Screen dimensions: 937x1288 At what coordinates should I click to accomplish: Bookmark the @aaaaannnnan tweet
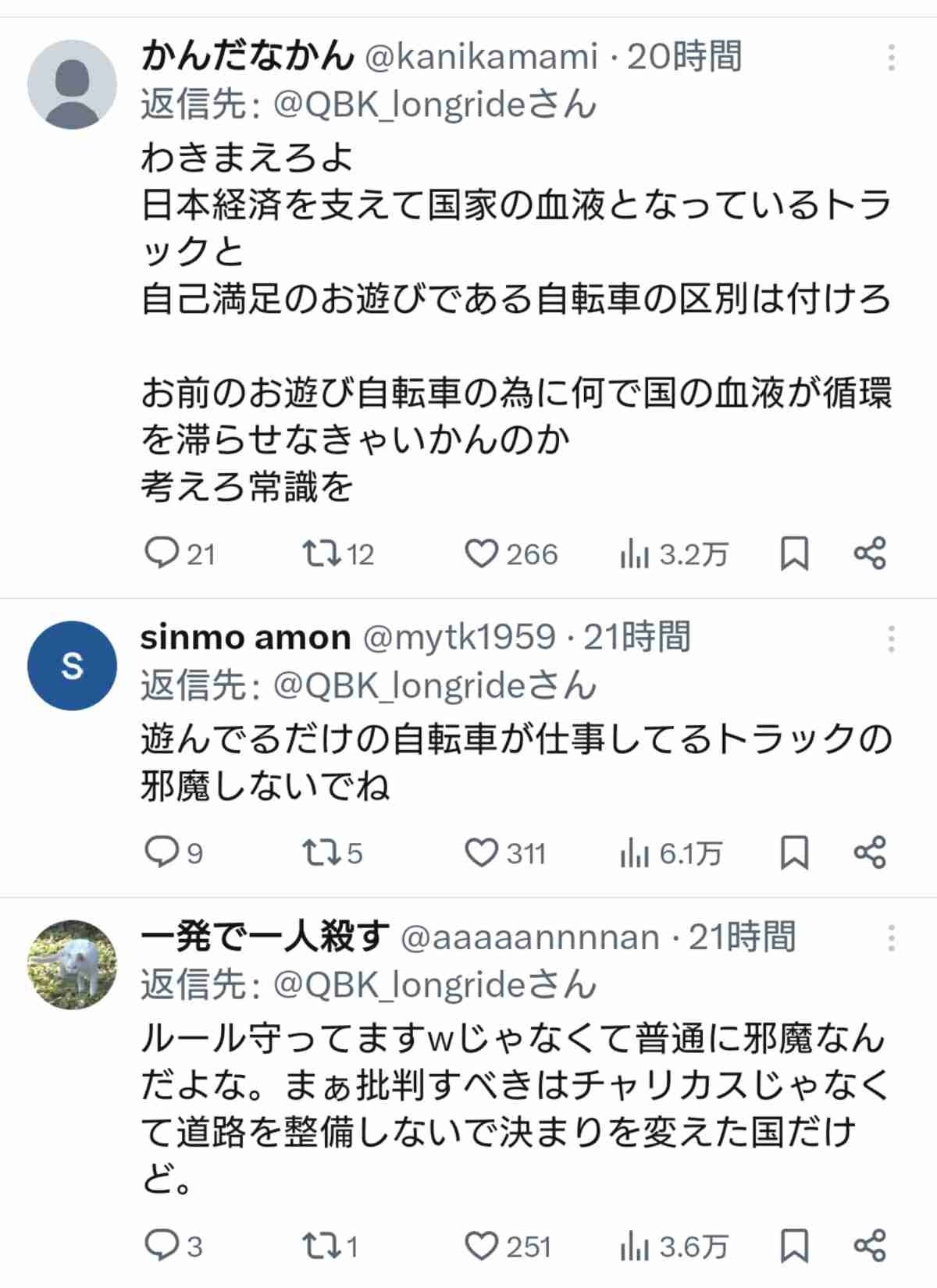click(794, 1245)
